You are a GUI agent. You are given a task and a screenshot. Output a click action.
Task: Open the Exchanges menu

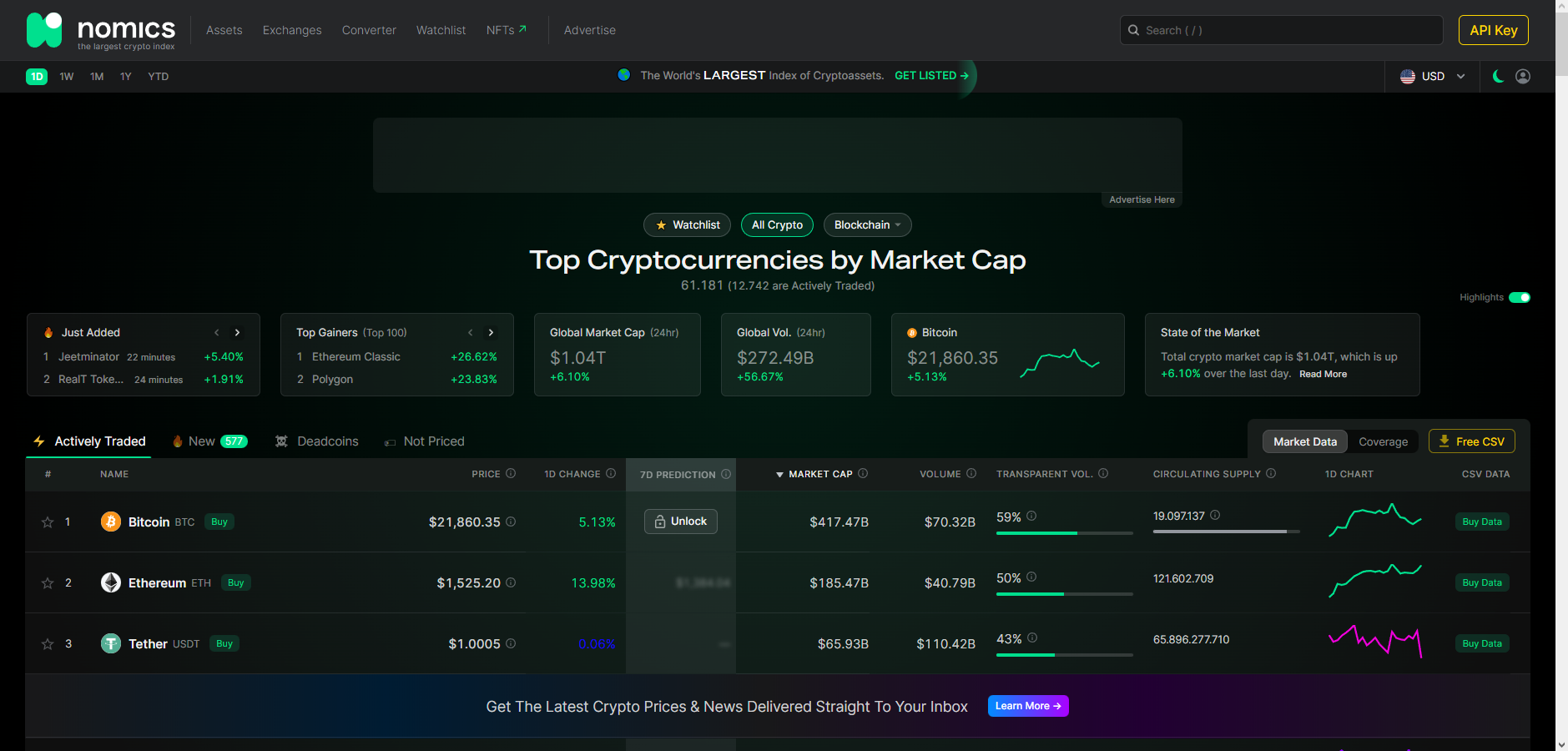(292, 30)
